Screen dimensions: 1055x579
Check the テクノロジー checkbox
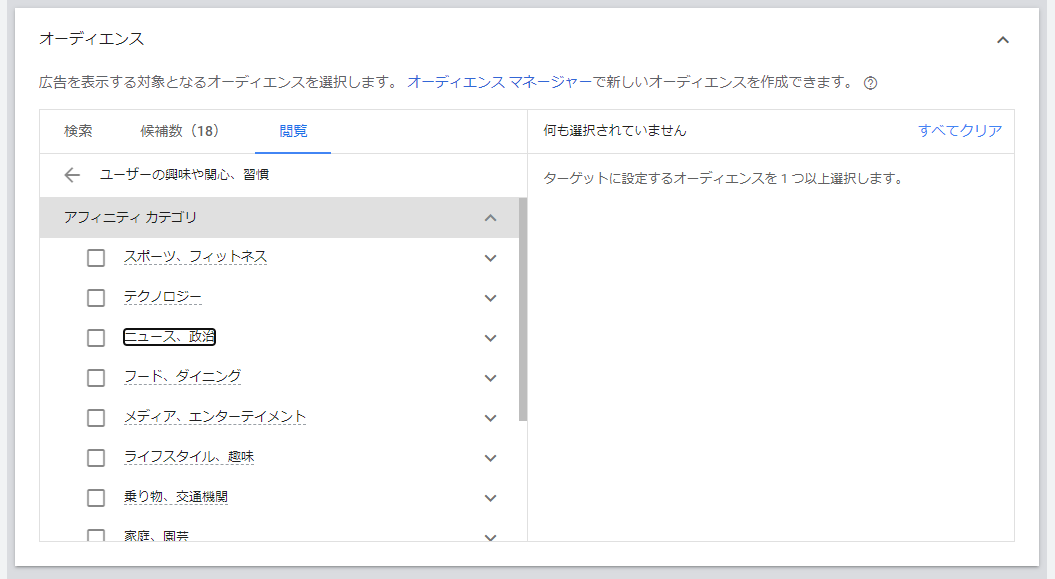click(96, 298)
